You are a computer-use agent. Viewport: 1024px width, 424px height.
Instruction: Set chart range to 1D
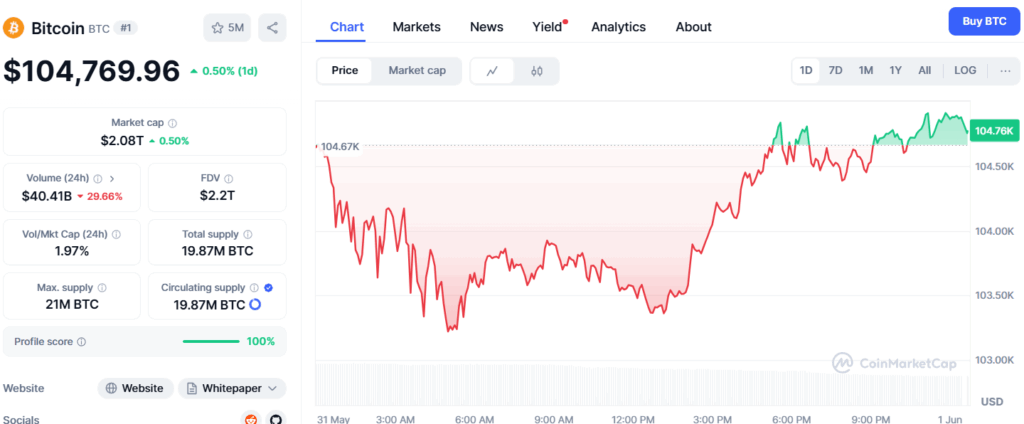[807, 71]
